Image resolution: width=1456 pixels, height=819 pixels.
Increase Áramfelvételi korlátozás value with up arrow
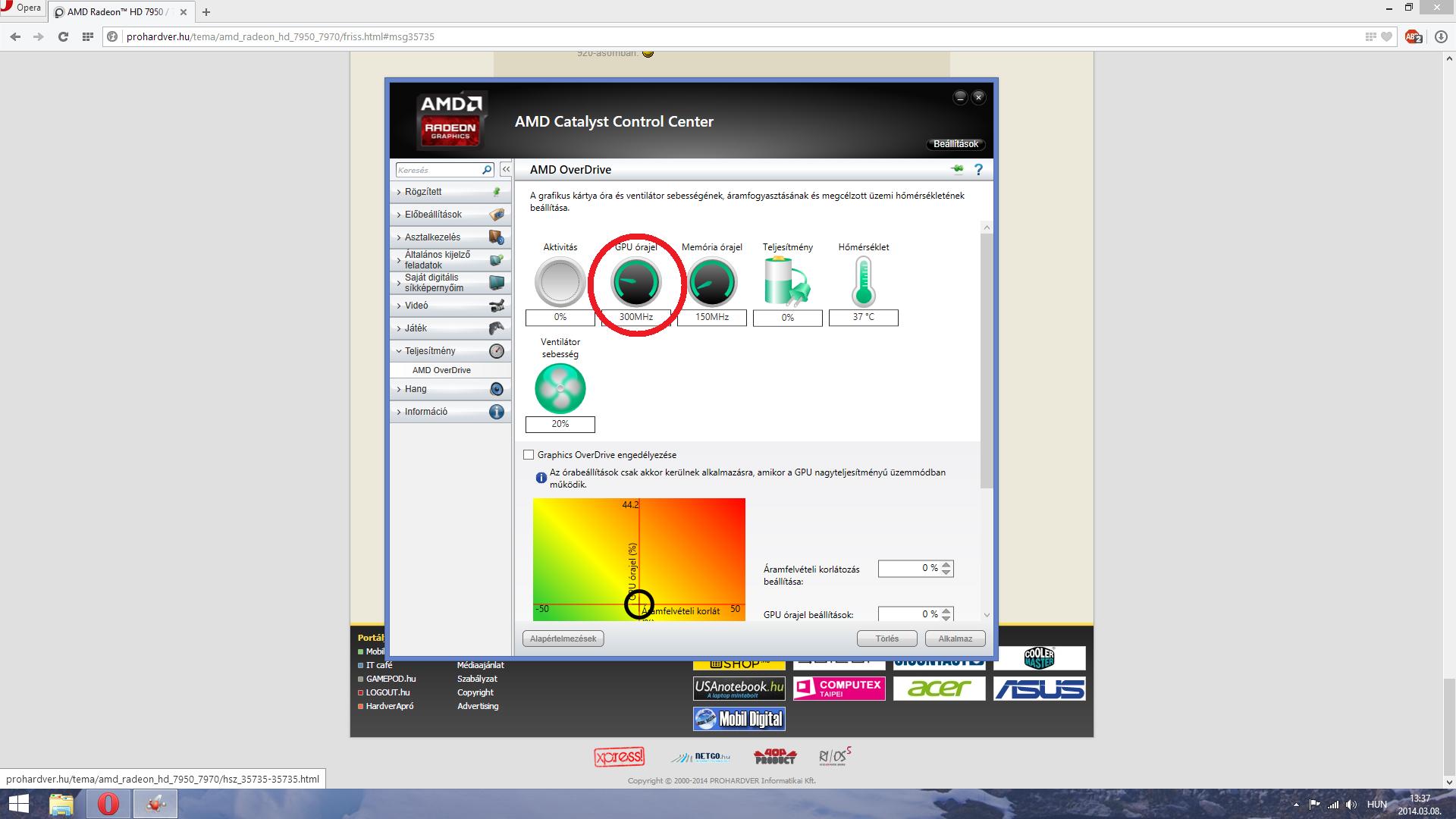[x=946, y=564]
